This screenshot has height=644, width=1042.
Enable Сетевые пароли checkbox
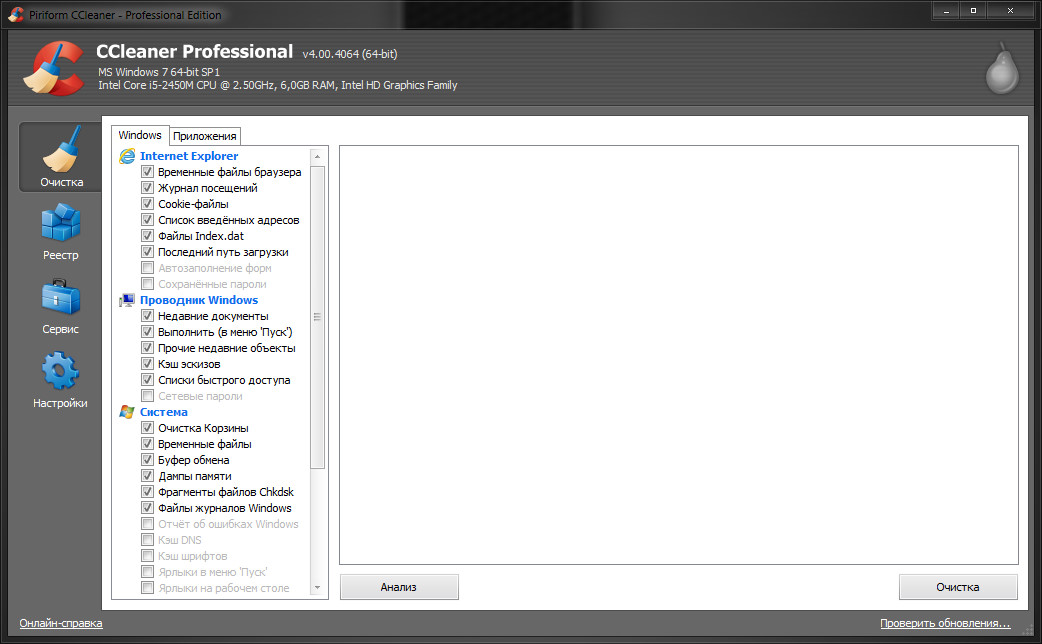(148, 395)
